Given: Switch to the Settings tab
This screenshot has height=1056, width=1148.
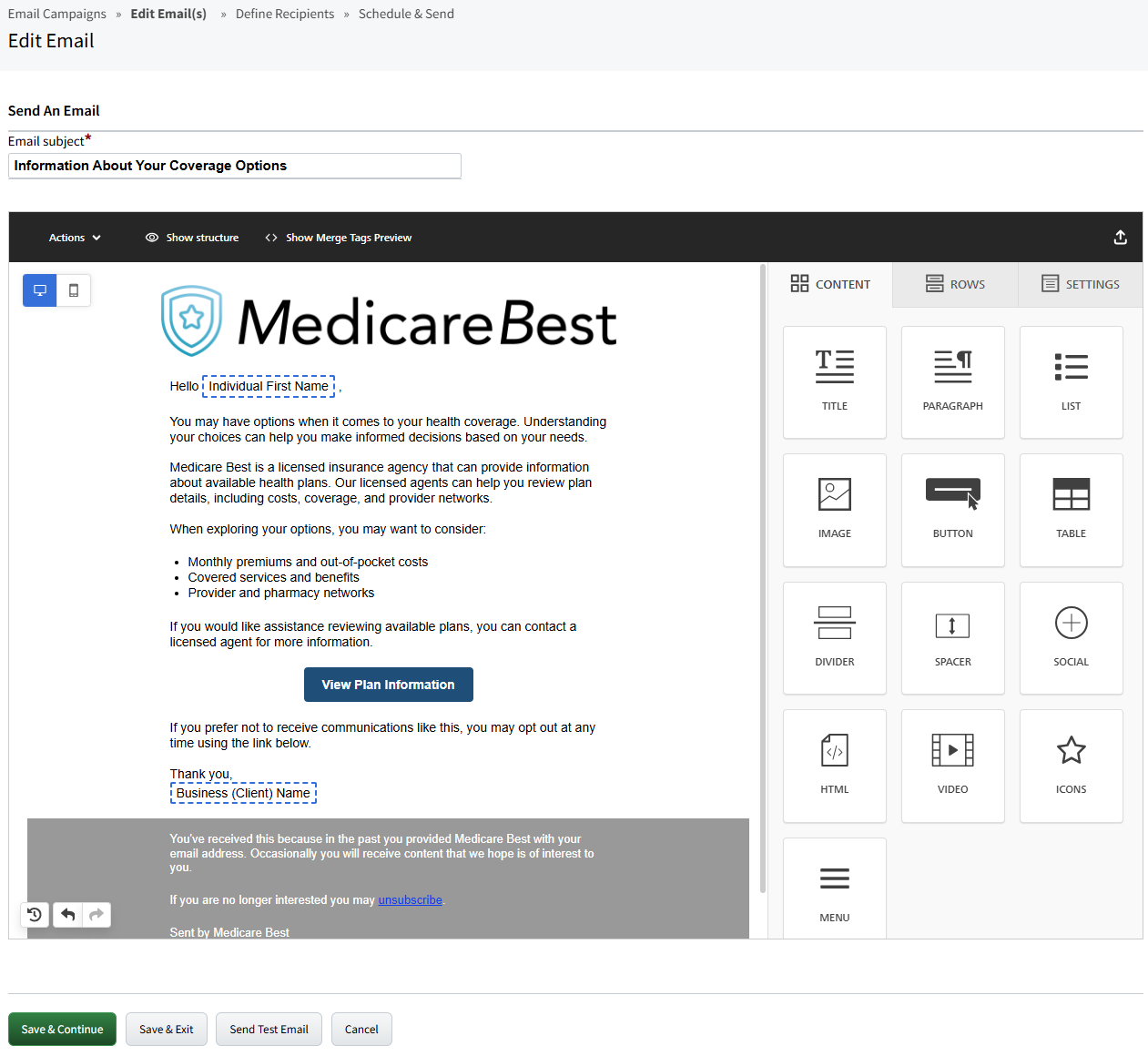Looking at the screenshot, I should coord(1080,284).
